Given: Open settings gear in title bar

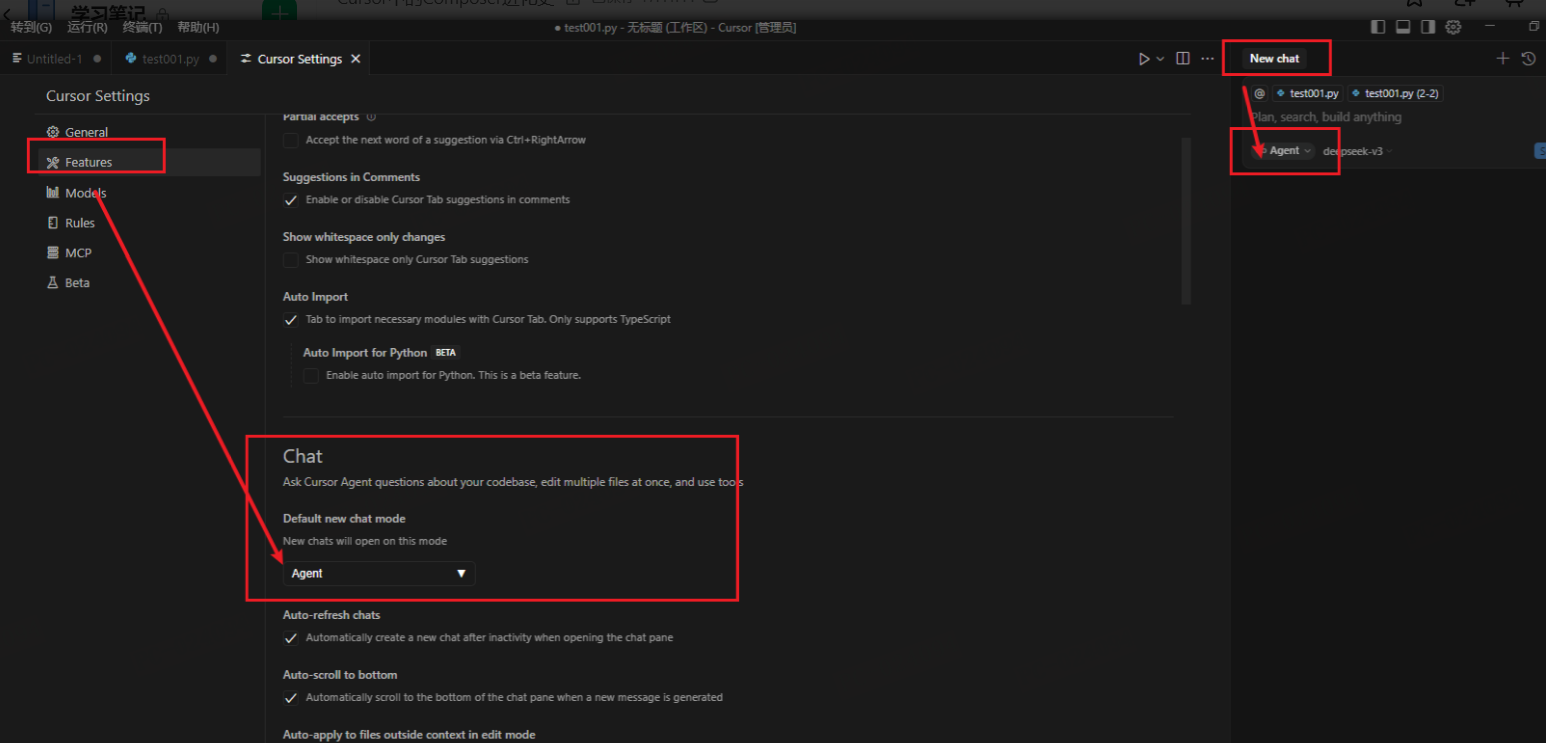Looking at the screenshot, I should pyautogui.click(x=1454, y=27).
